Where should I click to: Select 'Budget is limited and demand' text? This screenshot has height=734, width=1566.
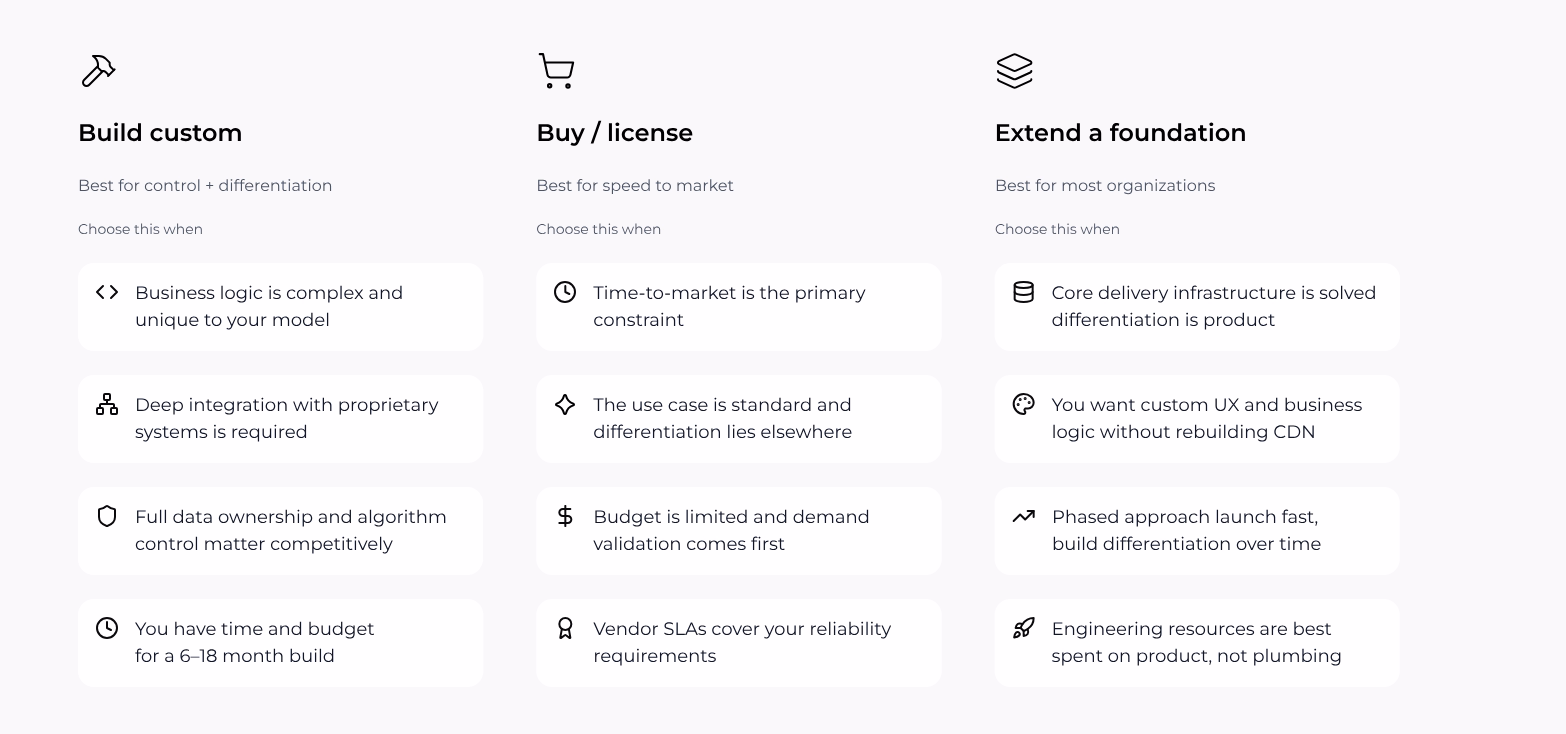tap(731, 517)
